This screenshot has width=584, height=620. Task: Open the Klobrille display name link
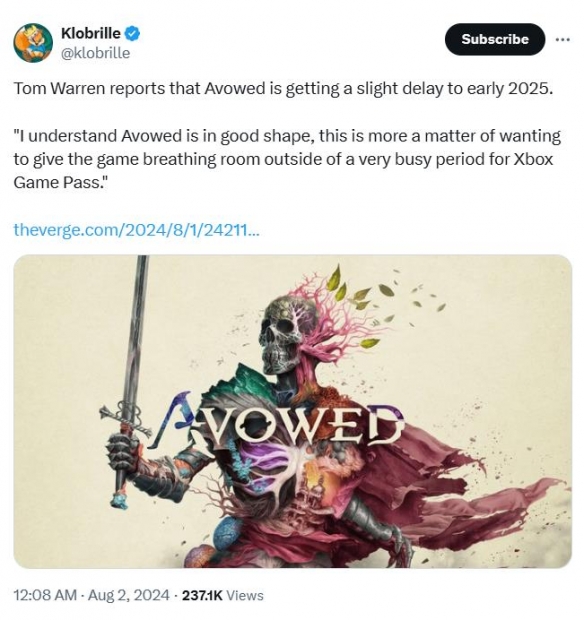(91, 33)
